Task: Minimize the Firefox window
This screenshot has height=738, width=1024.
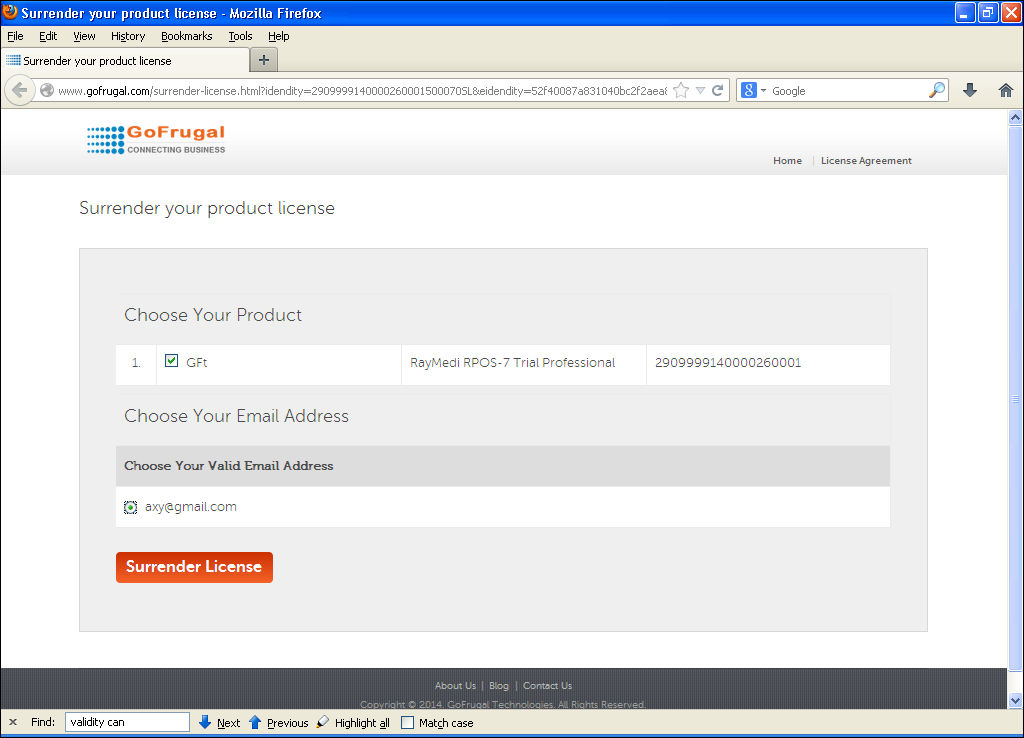Action: (965, 13)
